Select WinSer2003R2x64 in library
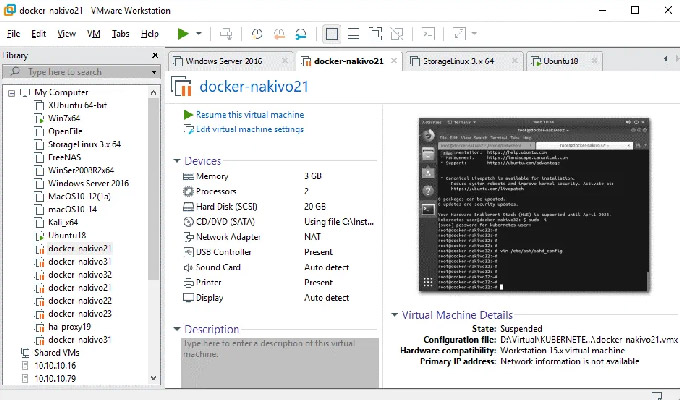Screen dimensions: 680x400 click(81, 170)
